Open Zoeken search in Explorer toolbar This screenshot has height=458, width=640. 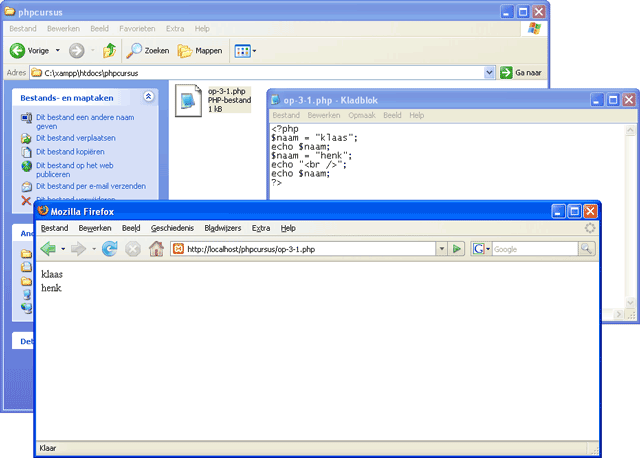point(148,51)
